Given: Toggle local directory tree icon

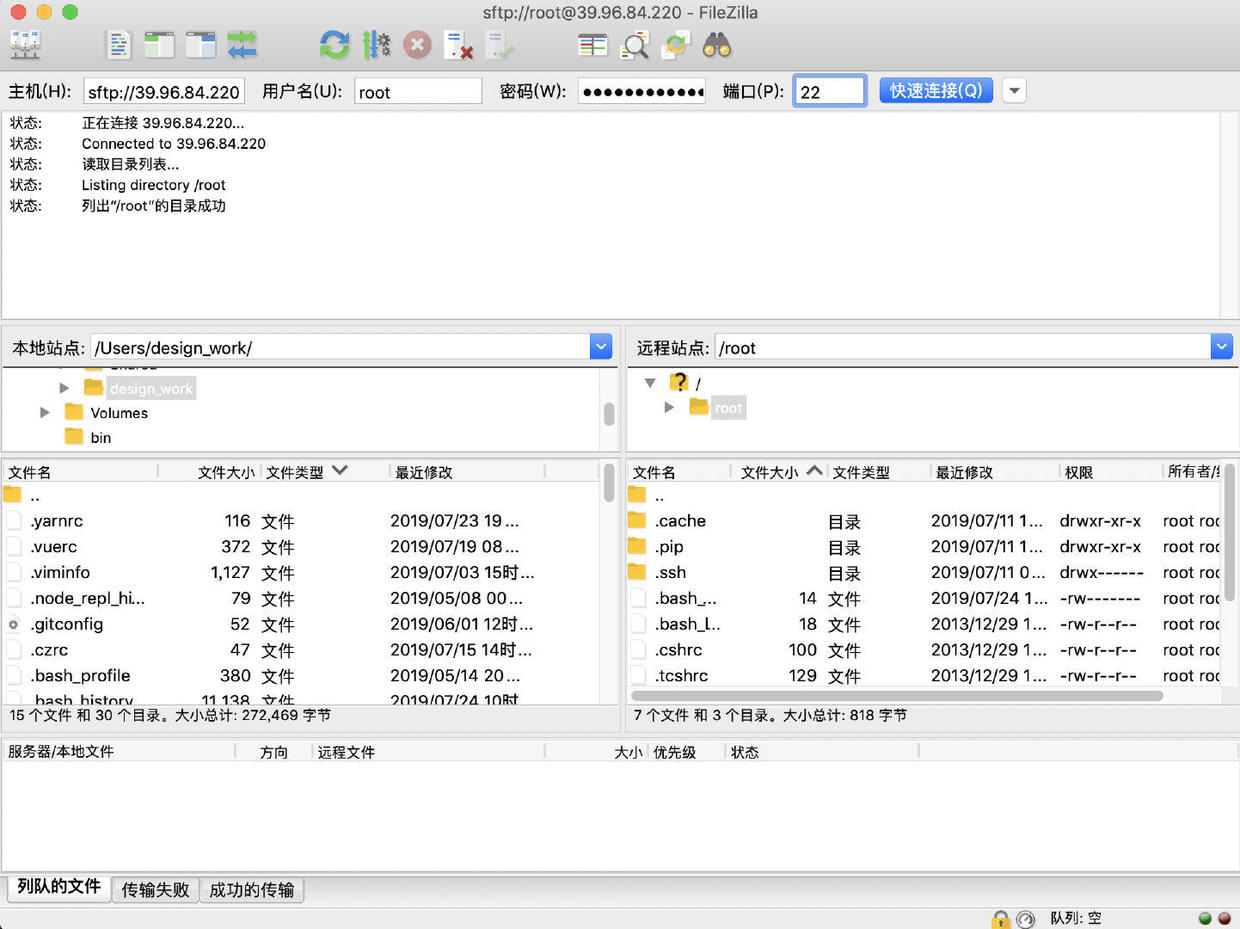Looking at the screenshot, I should [x=160, y=44].
